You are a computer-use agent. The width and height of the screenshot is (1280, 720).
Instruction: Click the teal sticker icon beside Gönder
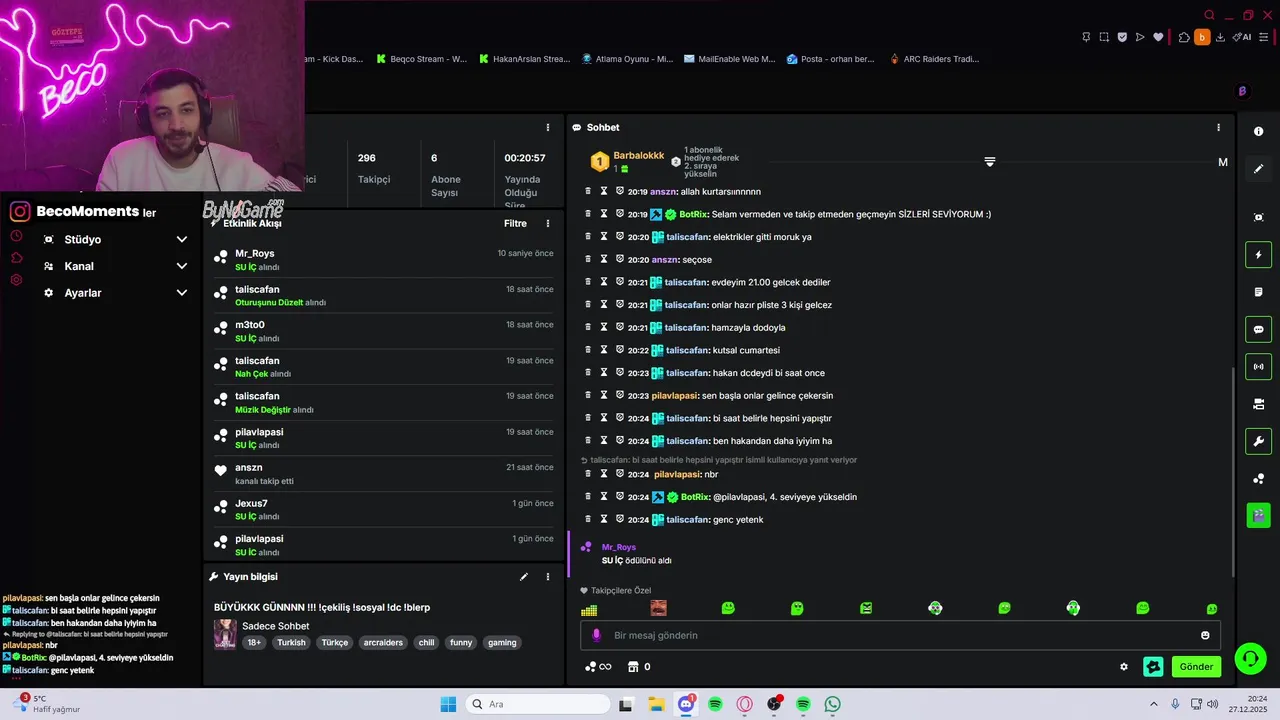(x=1153, y=667)
